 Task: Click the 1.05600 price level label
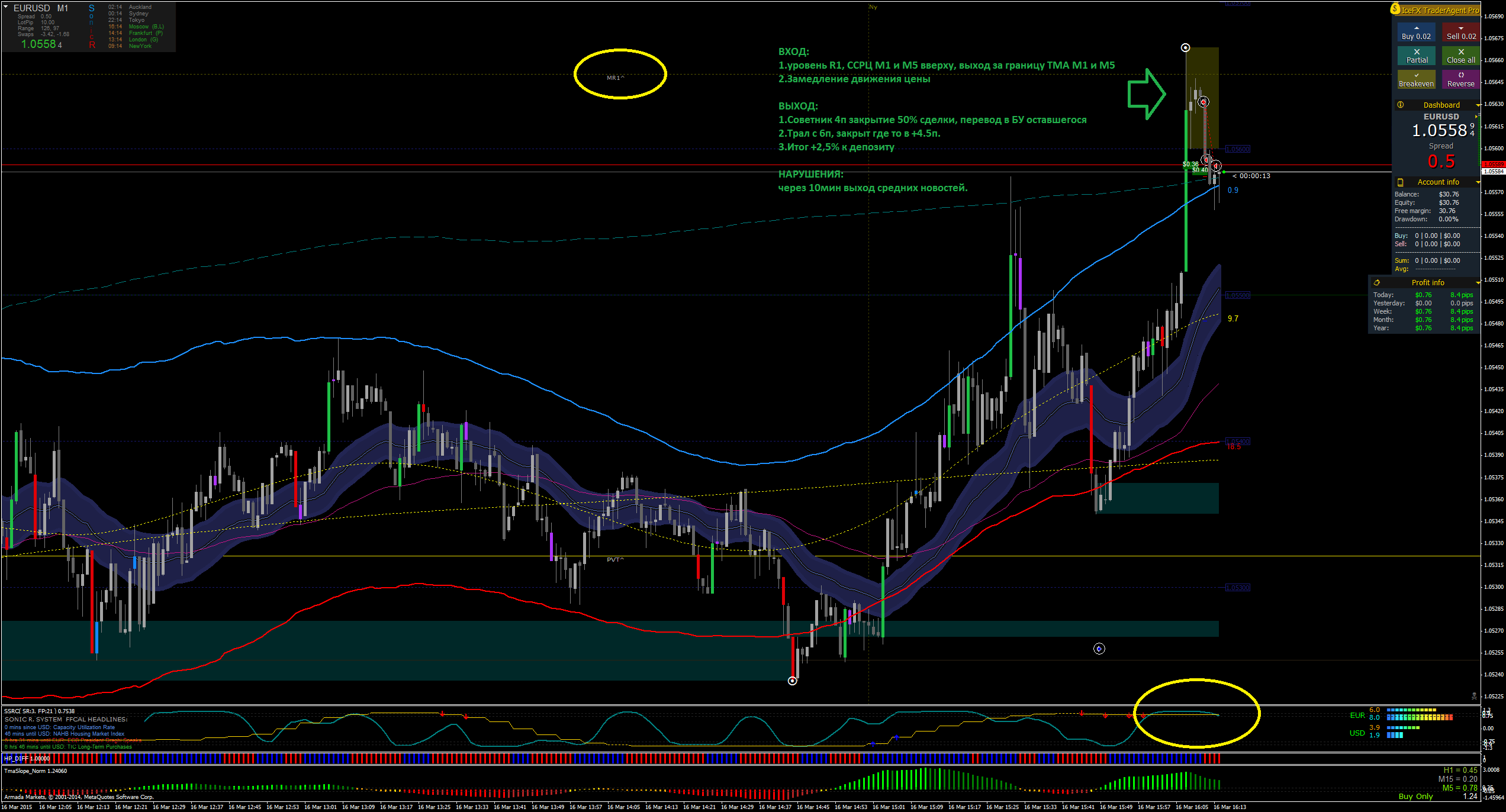pyautogui.click(x=1237, y=149)
